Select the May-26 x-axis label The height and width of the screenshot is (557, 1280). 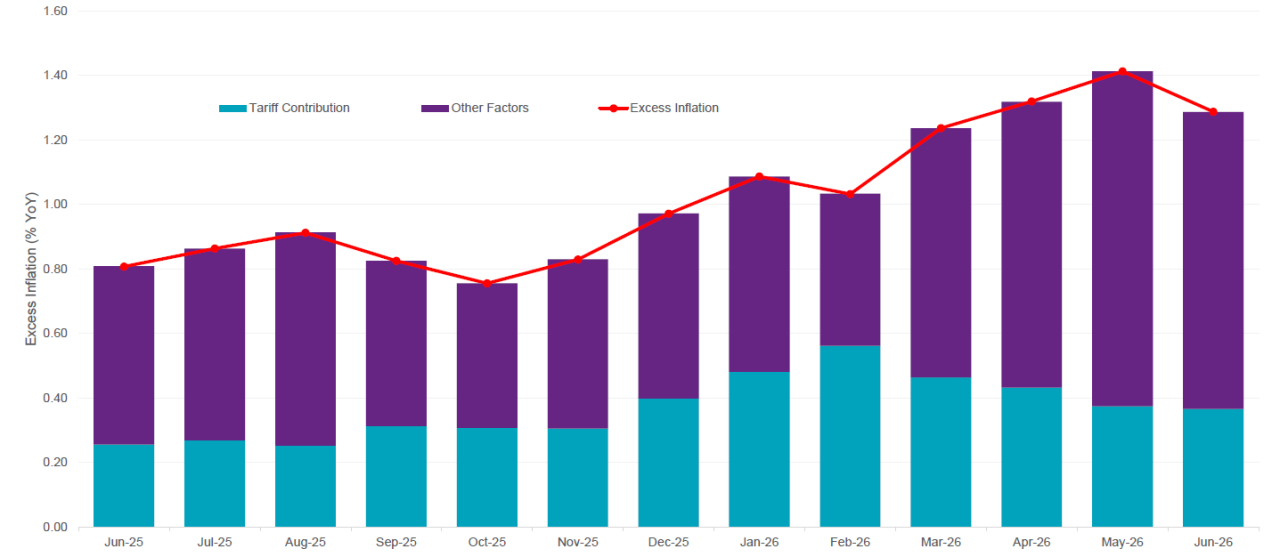[1122, 543]
